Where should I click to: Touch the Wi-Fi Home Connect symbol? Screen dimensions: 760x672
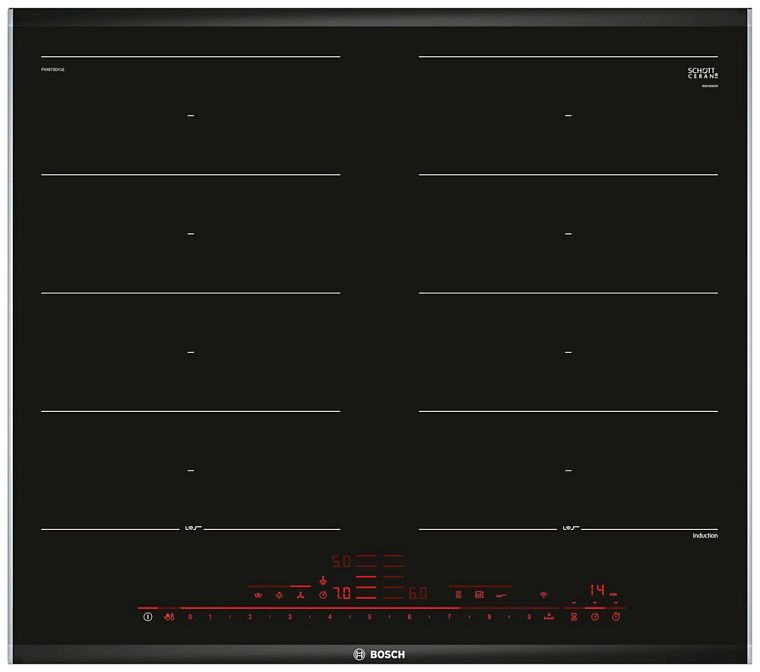(544, 594)
